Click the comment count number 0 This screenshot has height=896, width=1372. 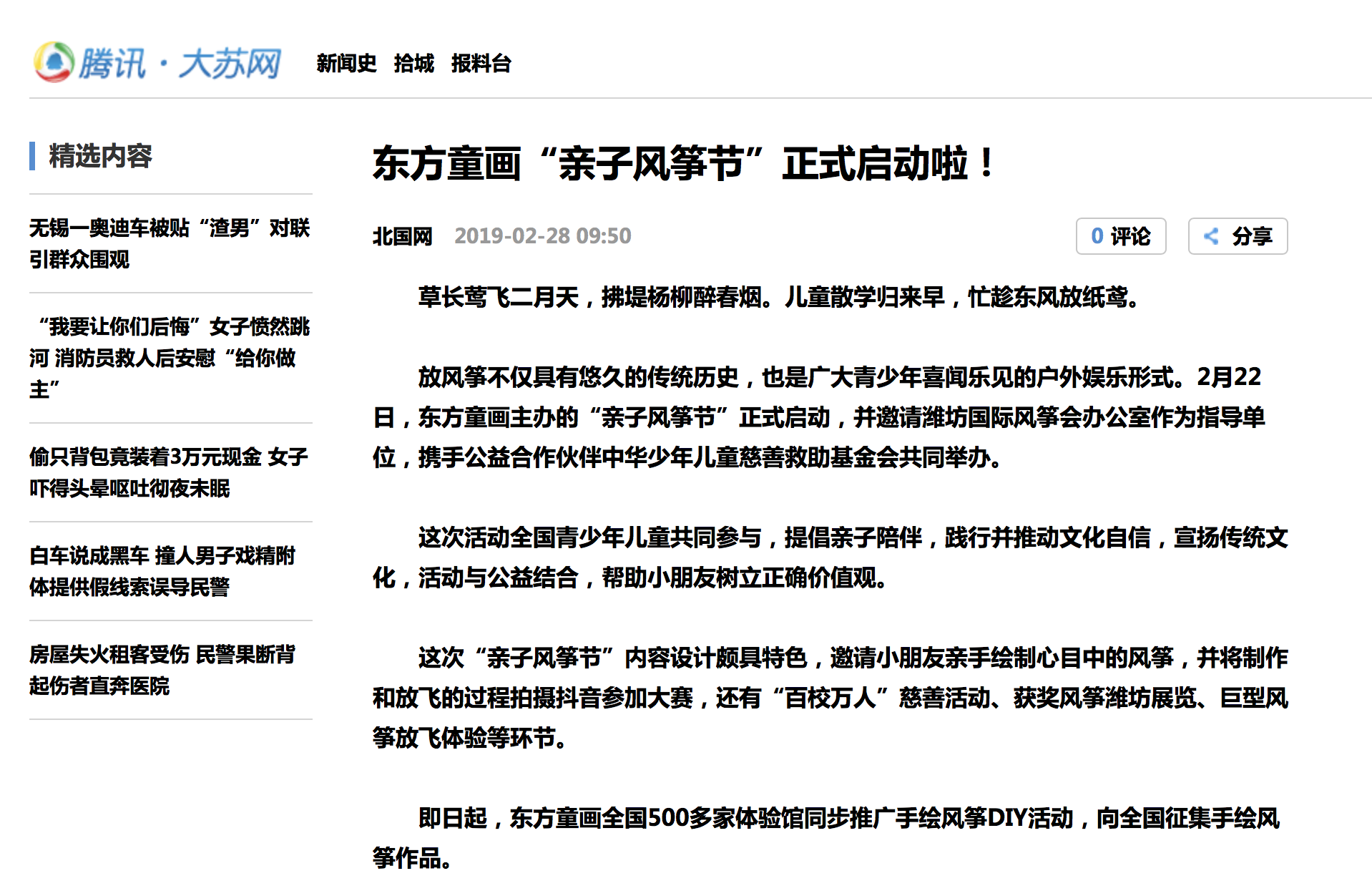pos(1097,236)
